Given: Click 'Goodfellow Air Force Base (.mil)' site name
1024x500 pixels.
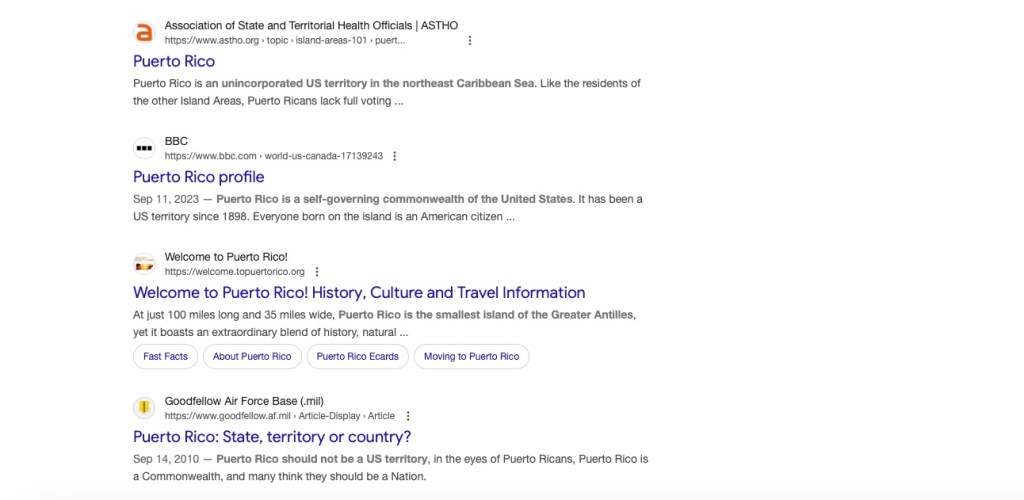Looking at the screenshot, I should [x=244, y=401].
